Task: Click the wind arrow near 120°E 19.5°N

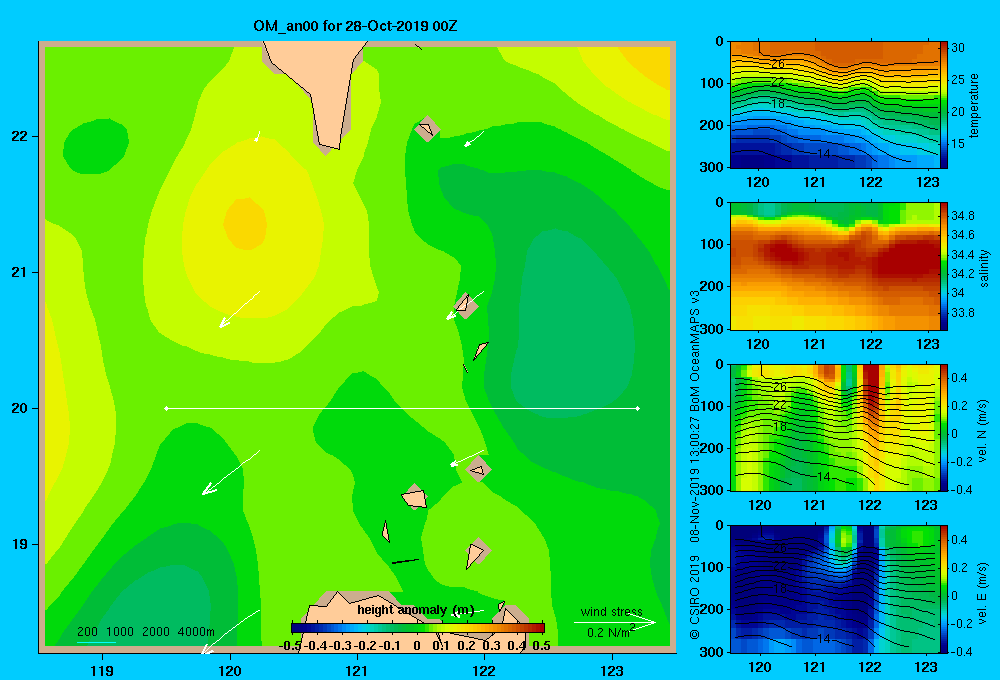Action: 231,472
